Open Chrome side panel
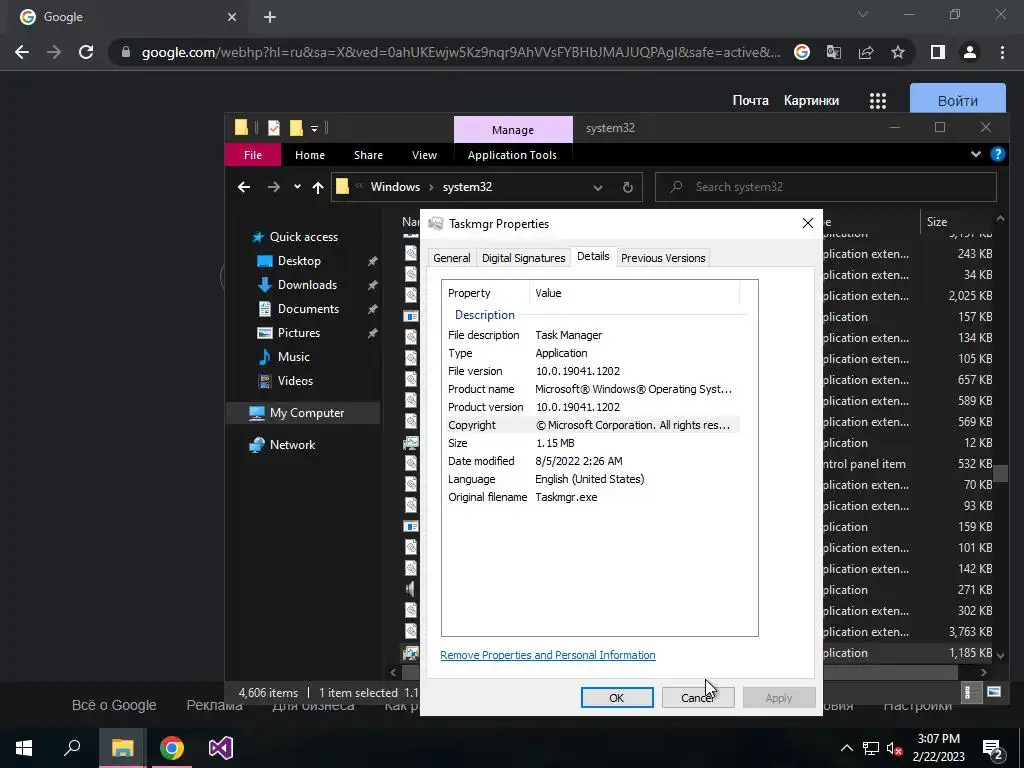 click(938, 52)
